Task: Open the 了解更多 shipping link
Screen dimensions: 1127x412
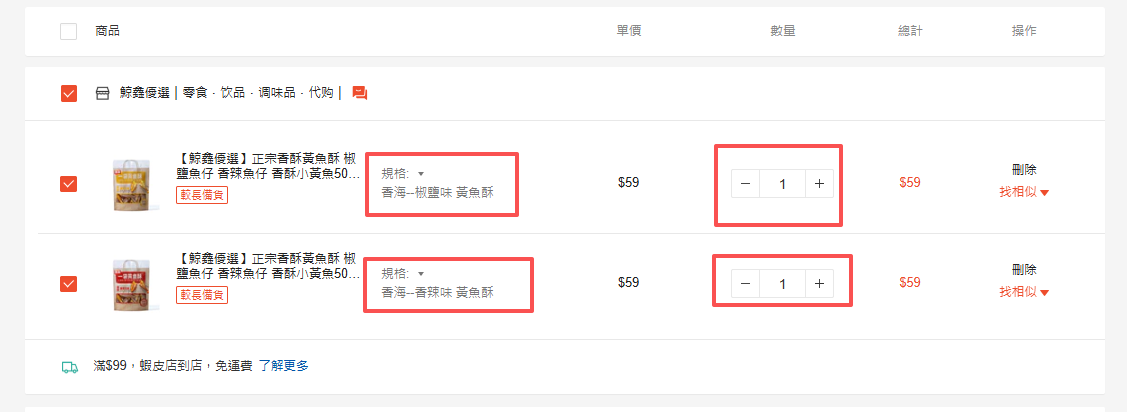Action: click(x=284, y=366)
